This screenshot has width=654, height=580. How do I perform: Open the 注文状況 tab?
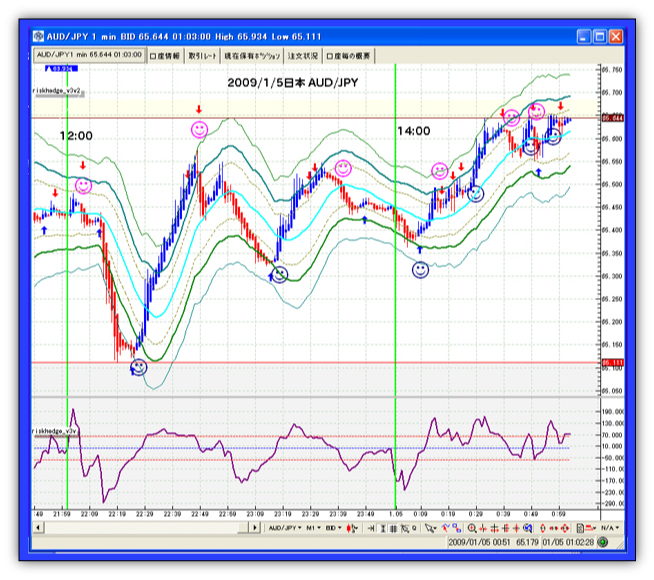tap(301, 56)
